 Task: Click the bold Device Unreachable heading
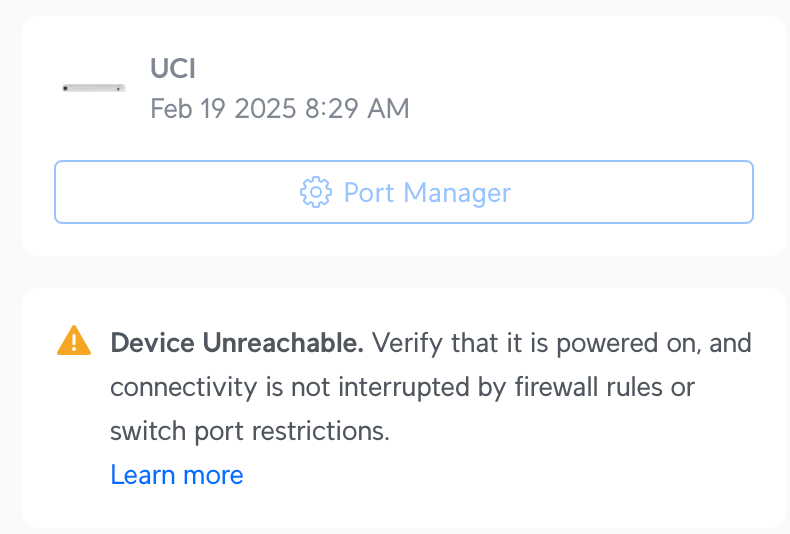click(x=237, y=344)
